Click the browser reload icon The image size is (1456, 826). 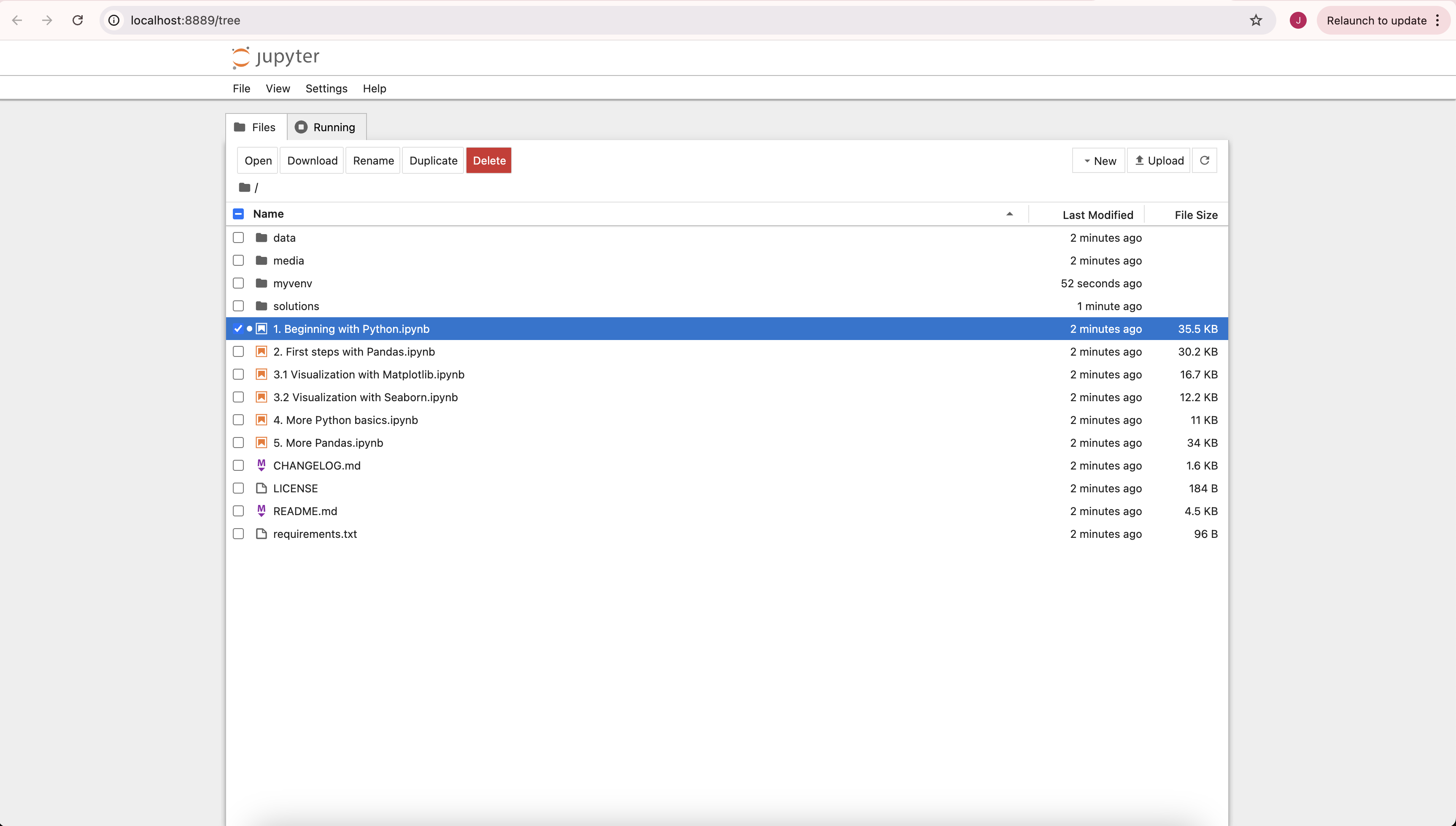78,20
